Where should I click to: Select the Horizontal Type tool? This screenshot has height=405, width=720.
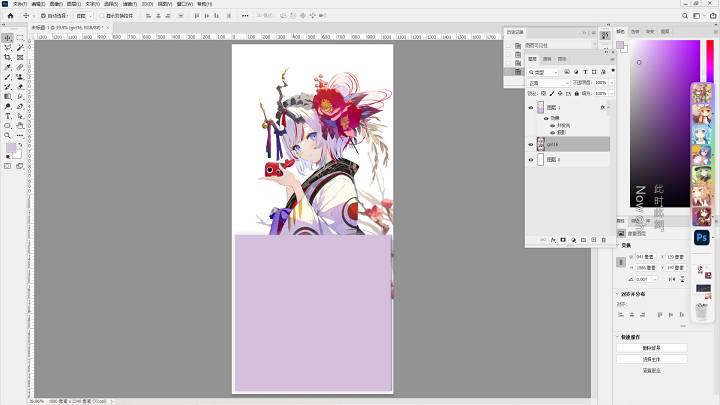(8, 116)
